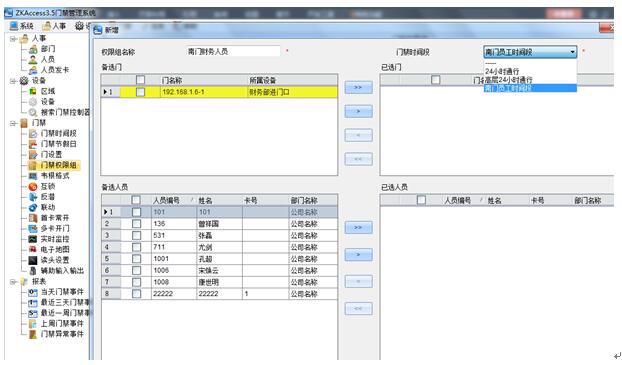
Task: Choose 南门员工时间段 highlighted dropdown option
Action: tap(530, 88)
